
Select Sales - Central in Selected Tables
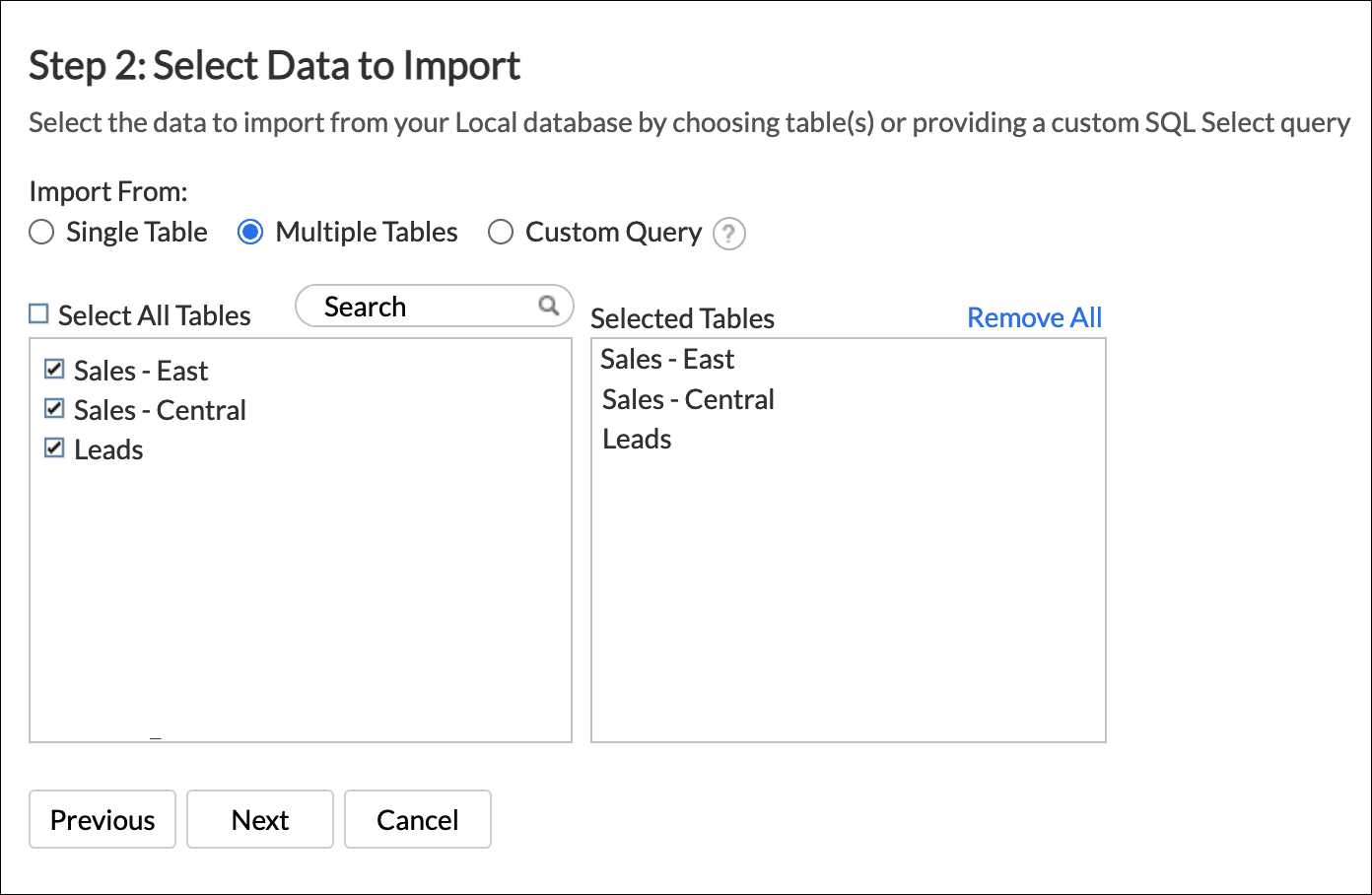[688, 399]
